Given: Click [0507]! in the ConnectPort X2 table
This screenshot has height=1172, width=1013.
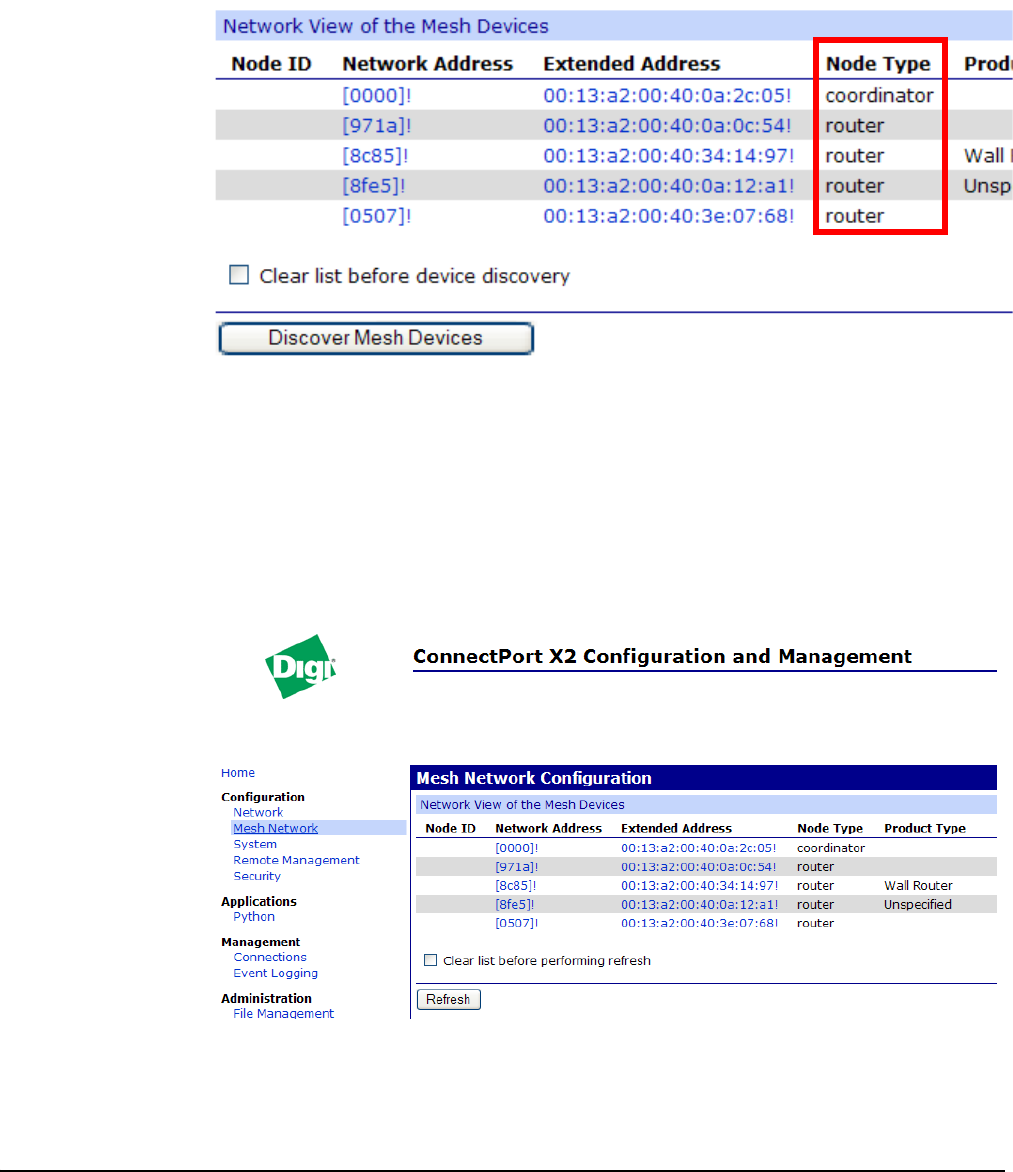Looking at the screenshot, I should 517,923.
